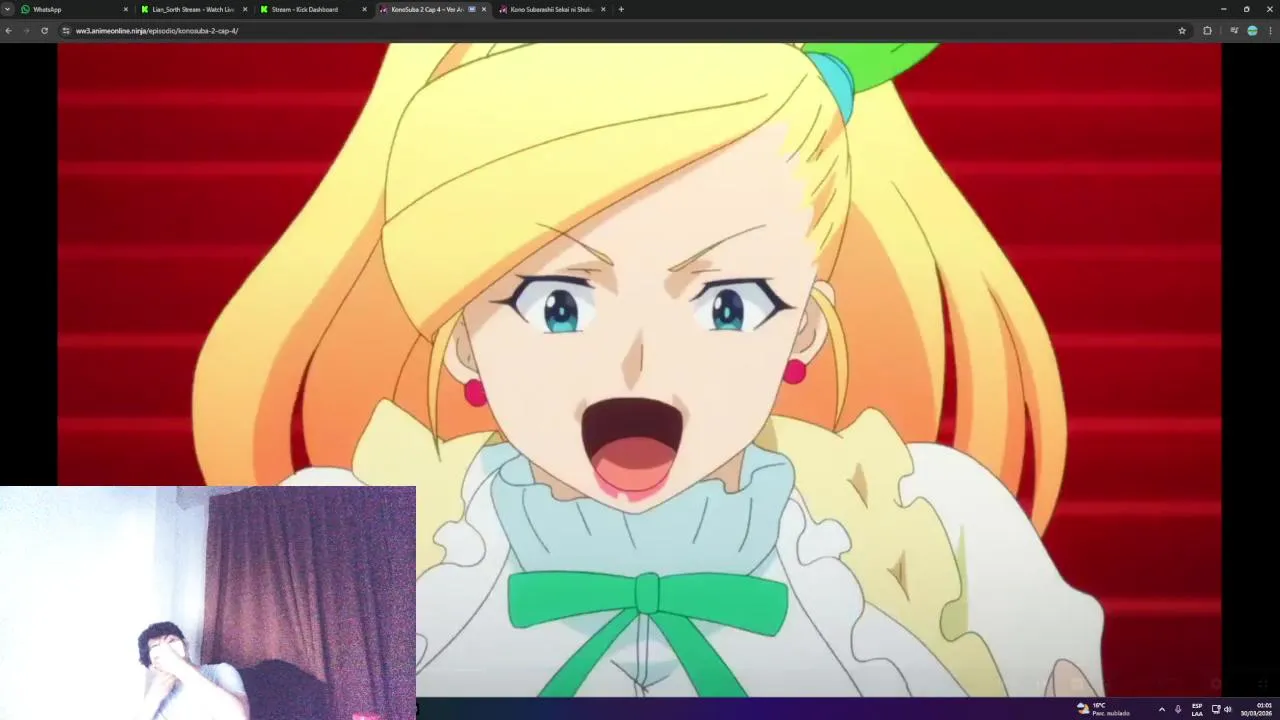1280x720 pixels.
Task: Close the WhatsApp tab
Action: click(126, 9)
